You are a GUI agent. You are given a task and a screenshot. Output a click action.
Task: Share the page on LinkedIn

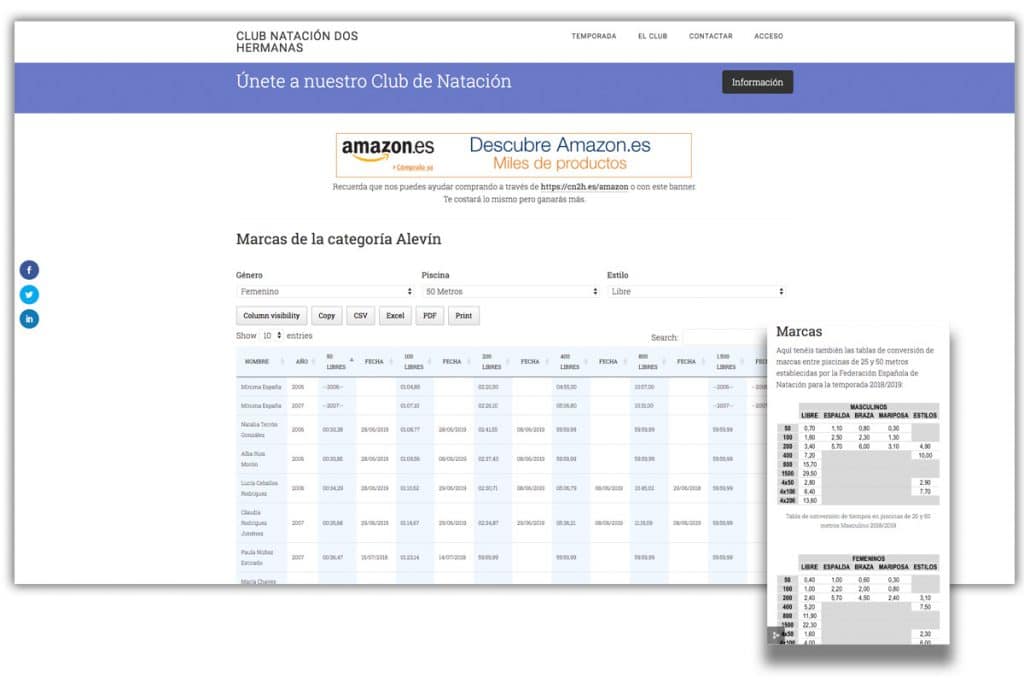[x=29, y=319]
